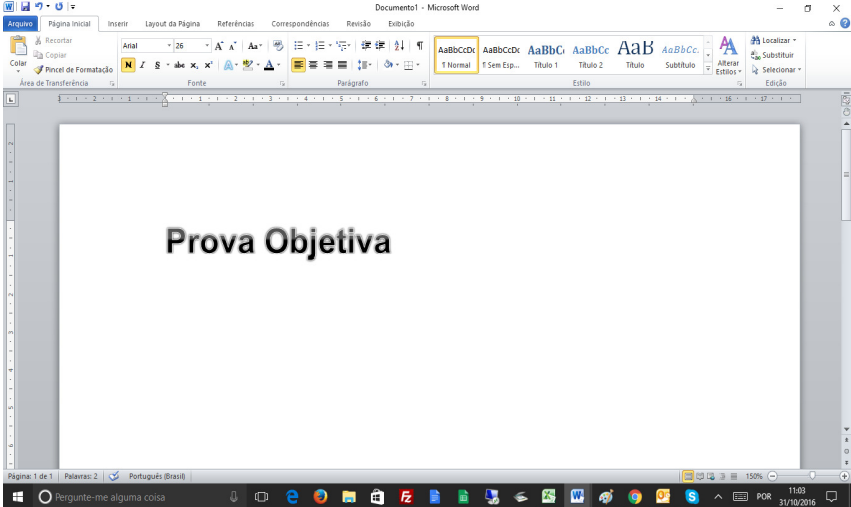
Task: Click Localizar (find) button
Action: click(x=773, y=40)
